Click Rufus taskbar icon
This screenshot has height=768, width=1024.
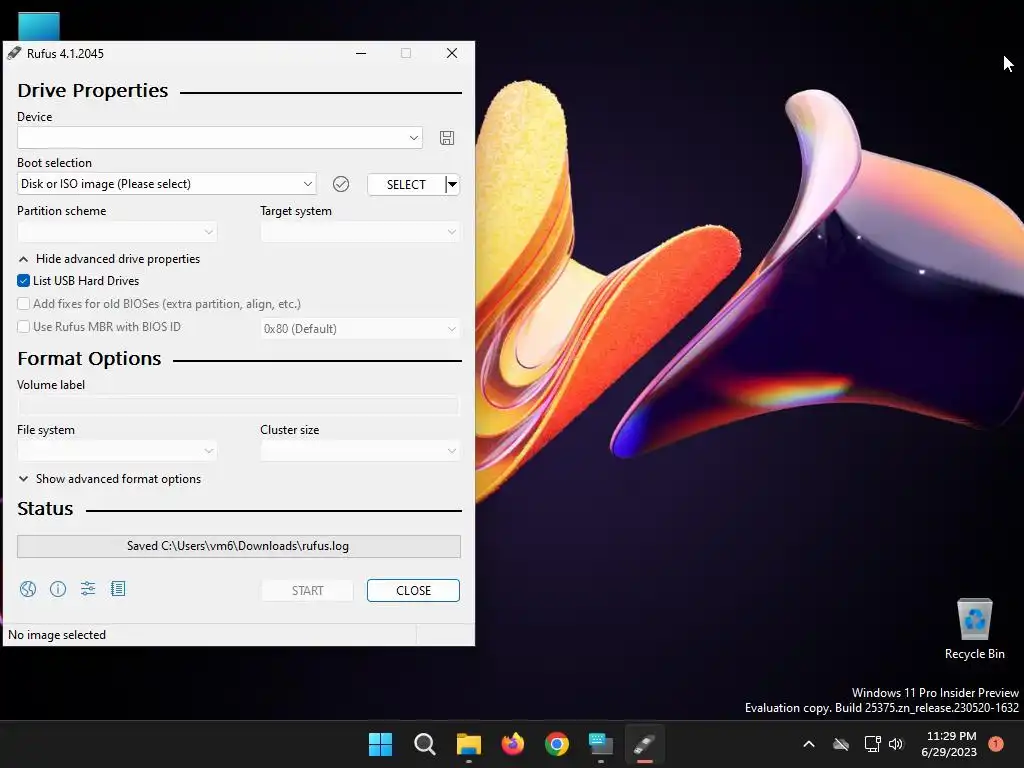tap(645, 744)
